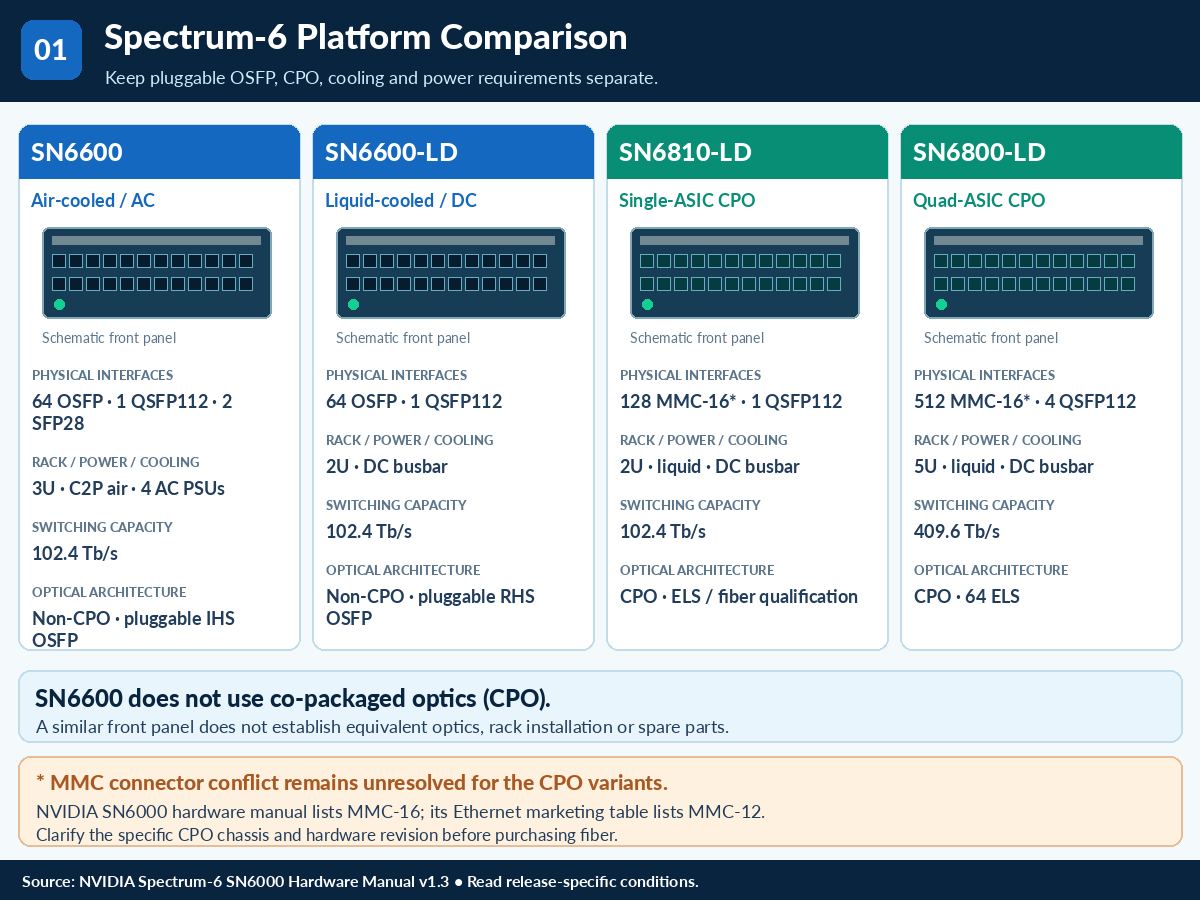Viewport: 1200px width, 900px height.
Task: Click the MMC connector conflict warning heading
Action: 352,782
